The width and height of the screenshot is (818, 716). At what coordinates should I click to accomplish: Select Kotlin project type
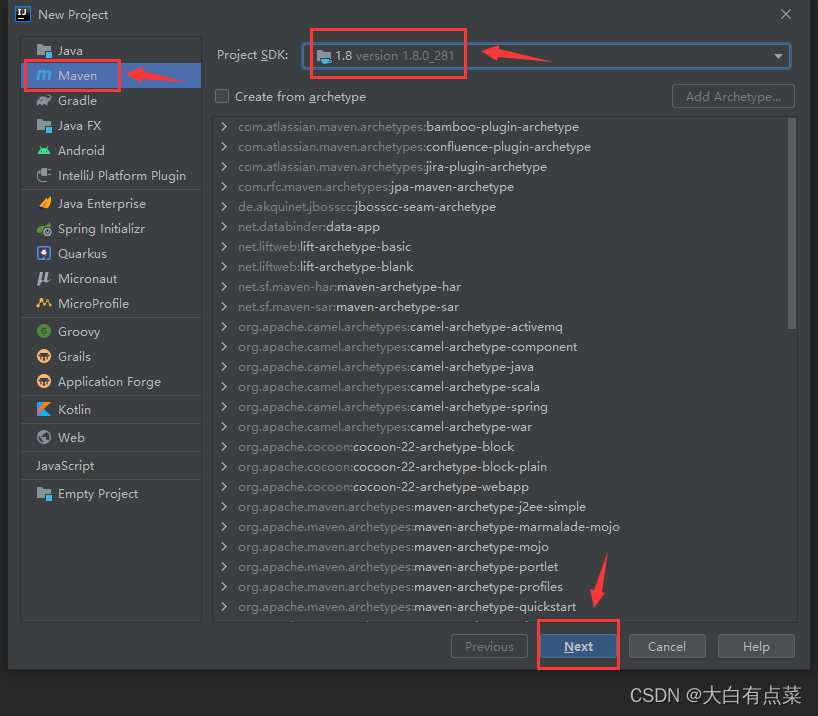point(111,409)
